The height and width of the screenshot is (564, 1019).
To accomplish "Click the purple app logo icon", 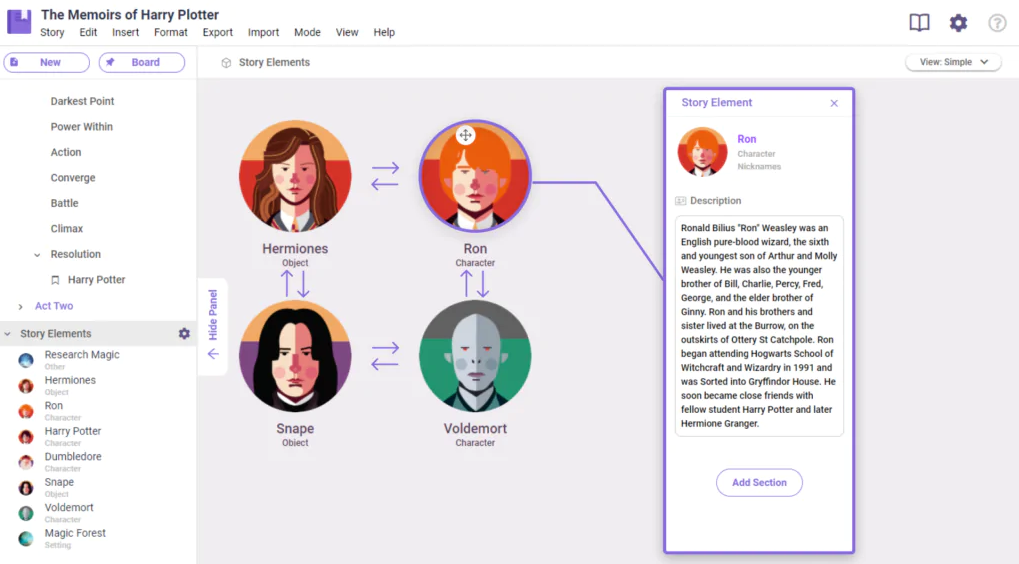I will [19, 21].
